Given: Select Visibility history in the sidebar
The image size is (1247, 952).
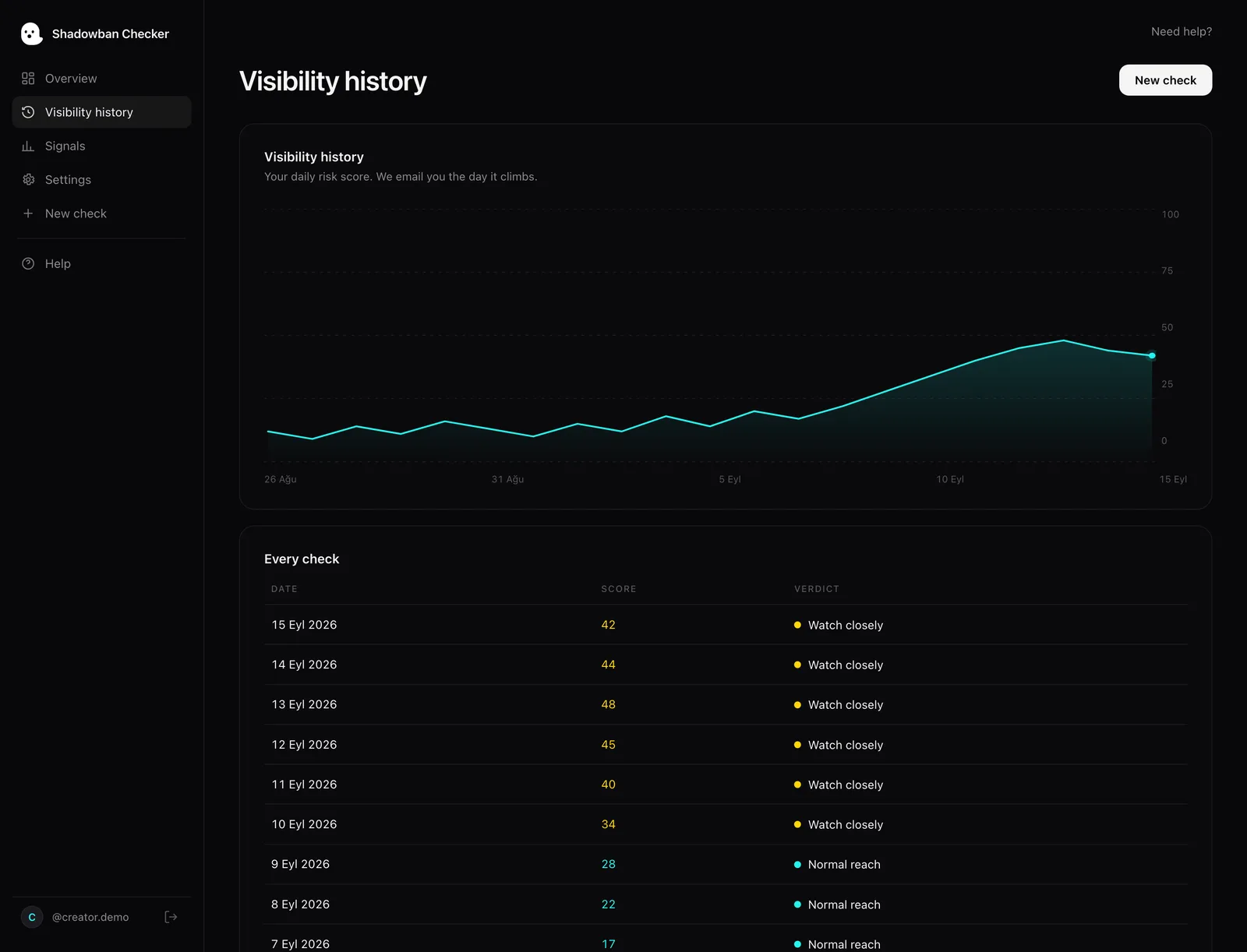Looking at the screenshot, I should pyautogui.click(x=101, y=112).
